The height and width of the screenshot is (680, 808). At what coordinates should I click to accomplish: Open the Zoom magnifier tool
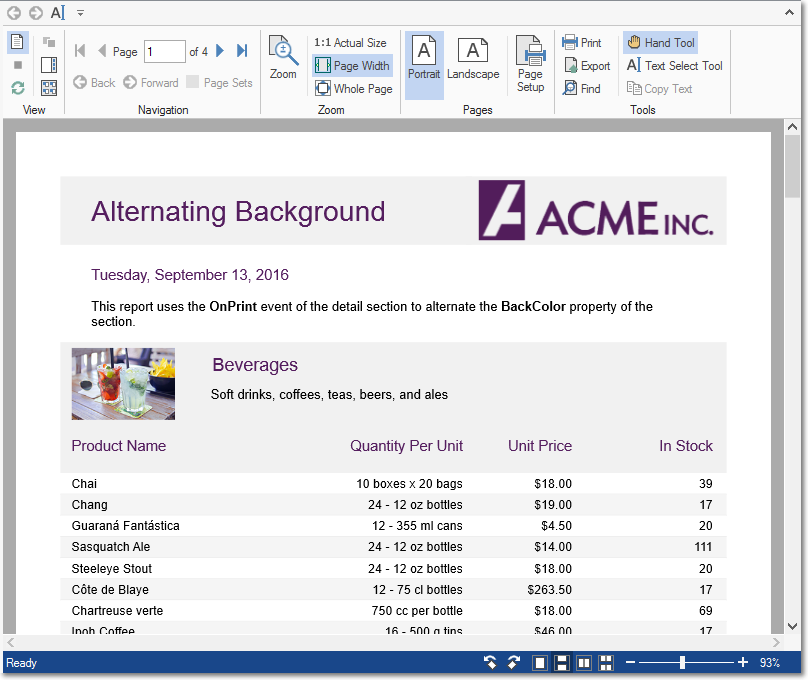(283, 58)
